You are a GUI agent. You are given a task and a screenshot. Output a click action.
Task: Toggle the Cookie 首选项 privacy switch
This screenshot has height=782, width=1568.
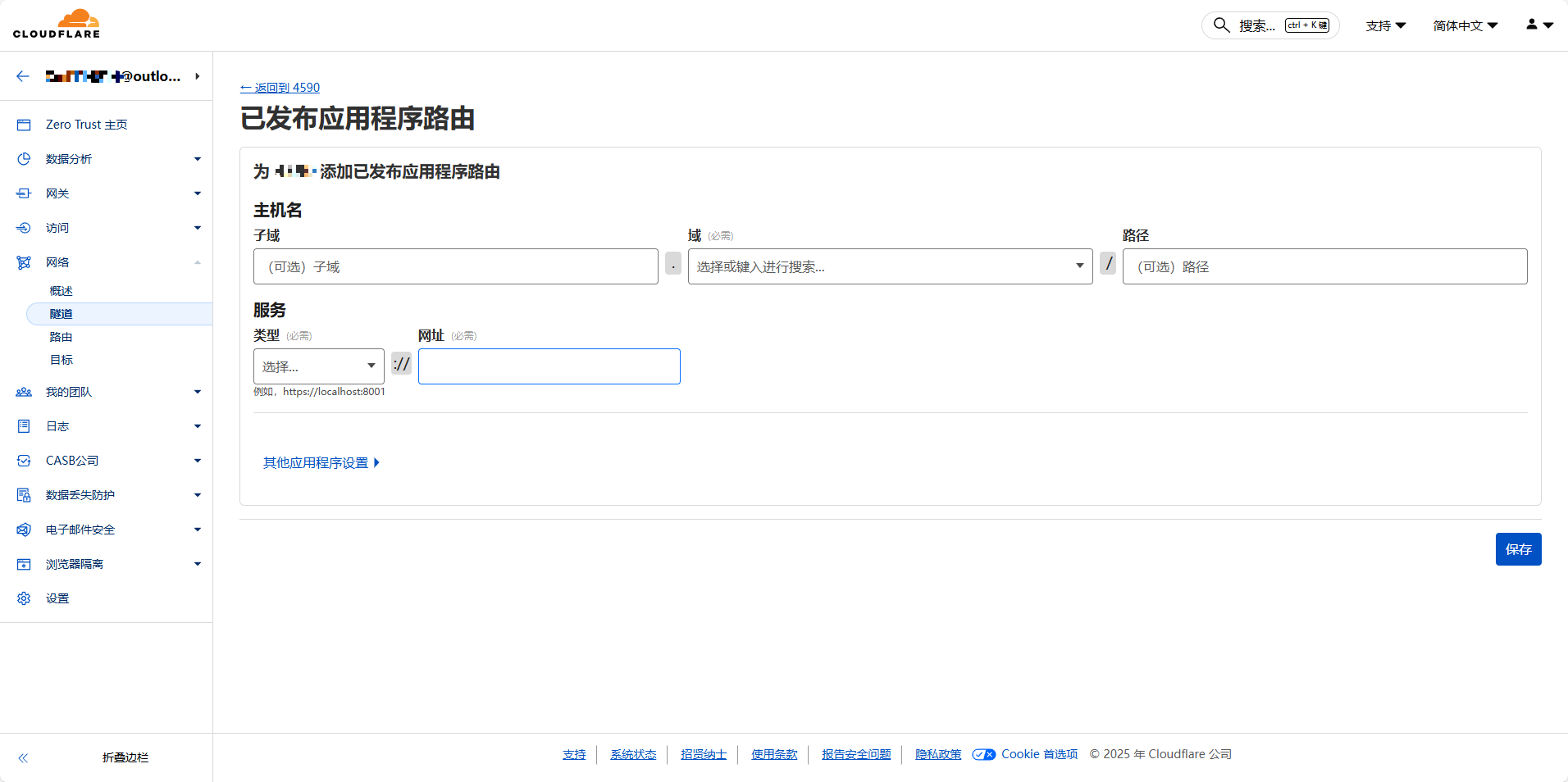tap(983, 754)
